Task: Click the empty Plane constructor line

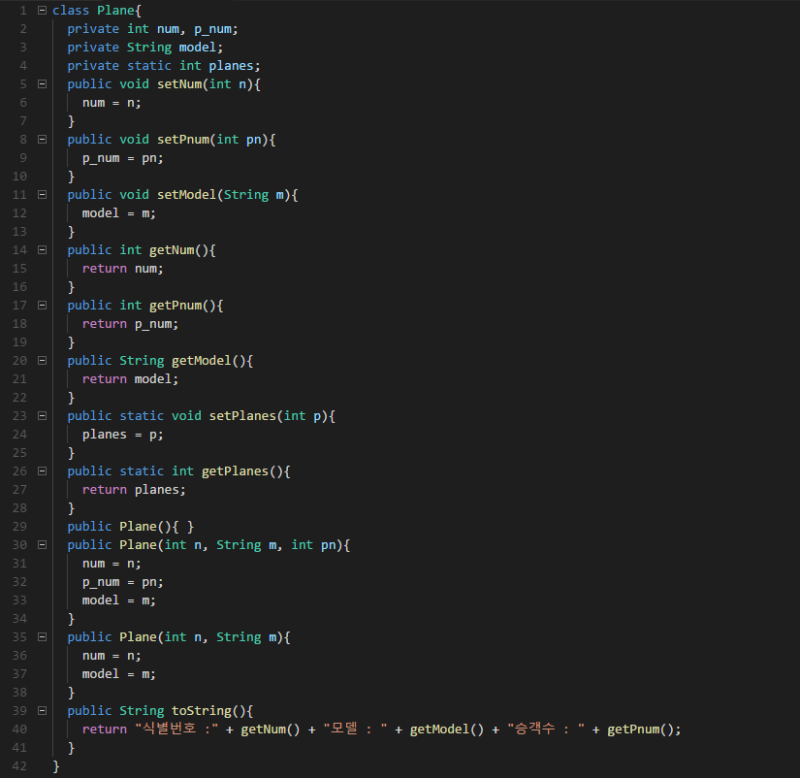Action: click(x=130, y=526)
